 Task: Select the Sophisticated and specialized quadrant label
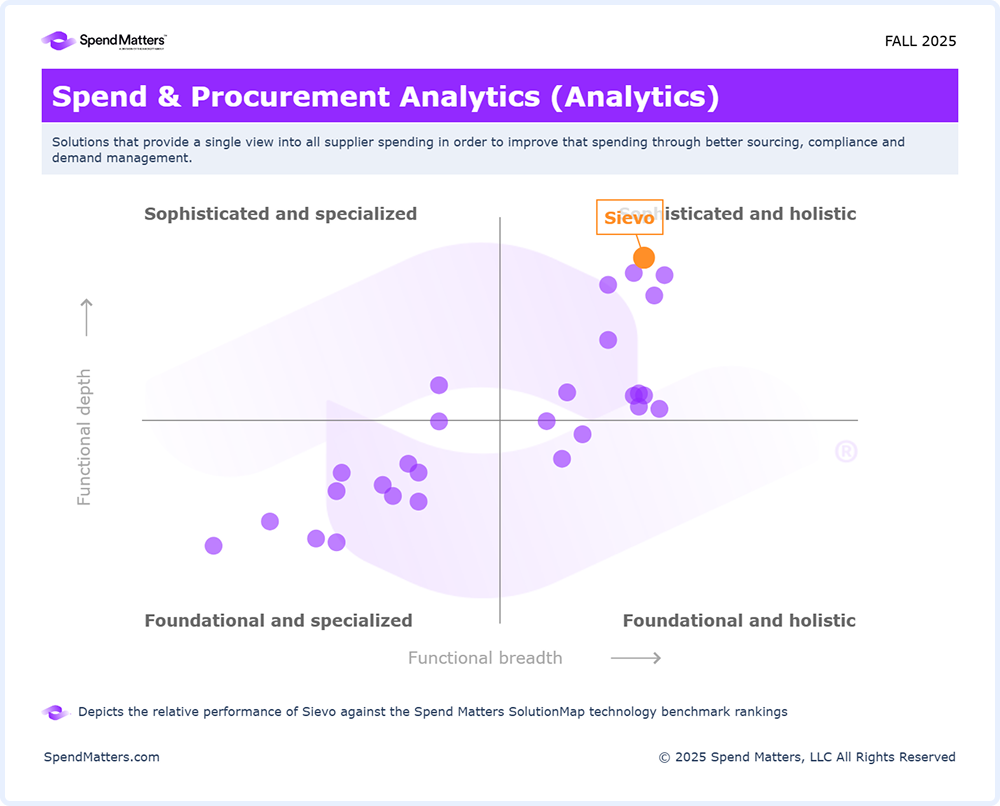pyautogui.click(x=280, y=214)
